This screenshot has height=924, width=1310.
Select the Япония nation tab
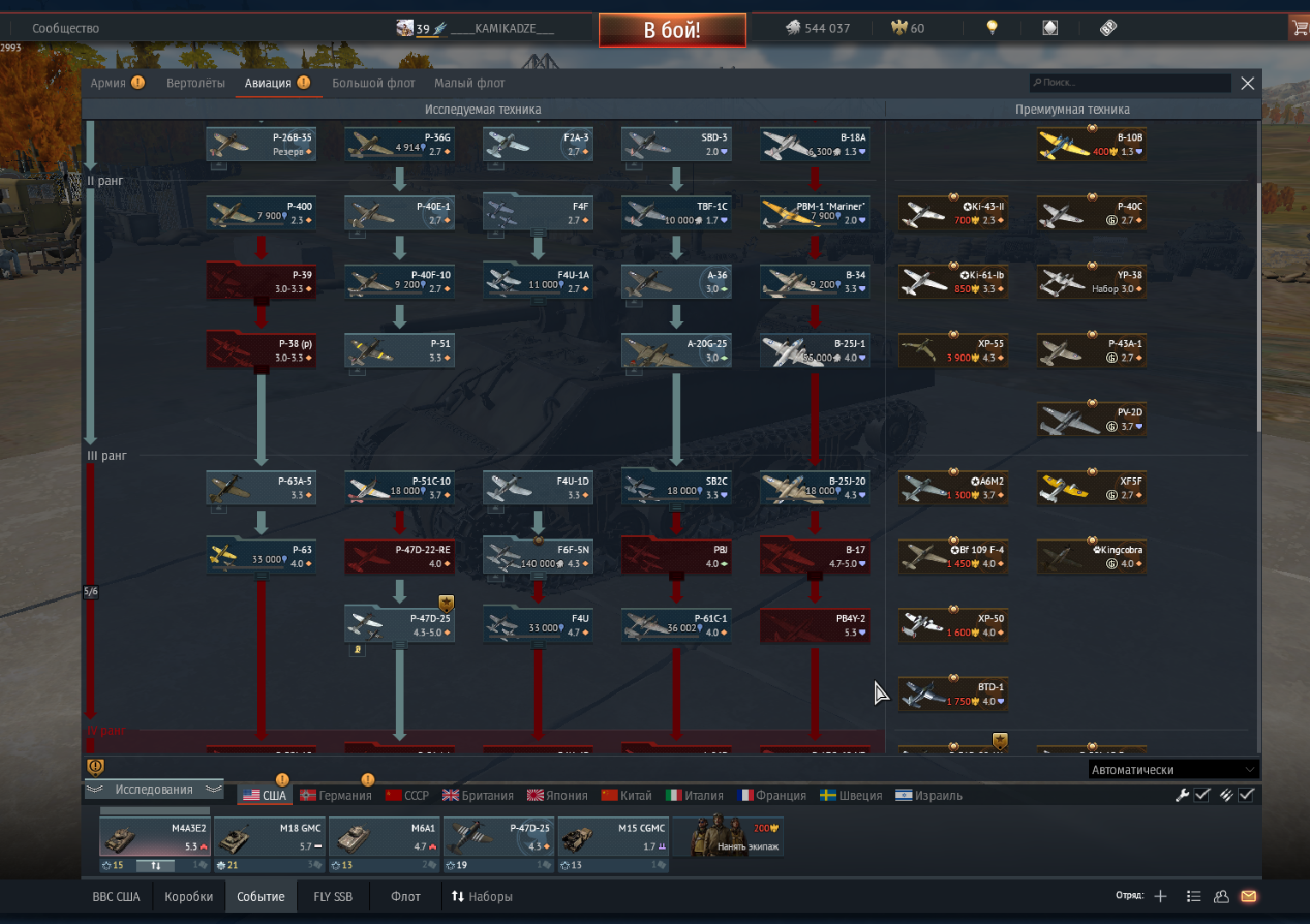click(x=557, y=796)
